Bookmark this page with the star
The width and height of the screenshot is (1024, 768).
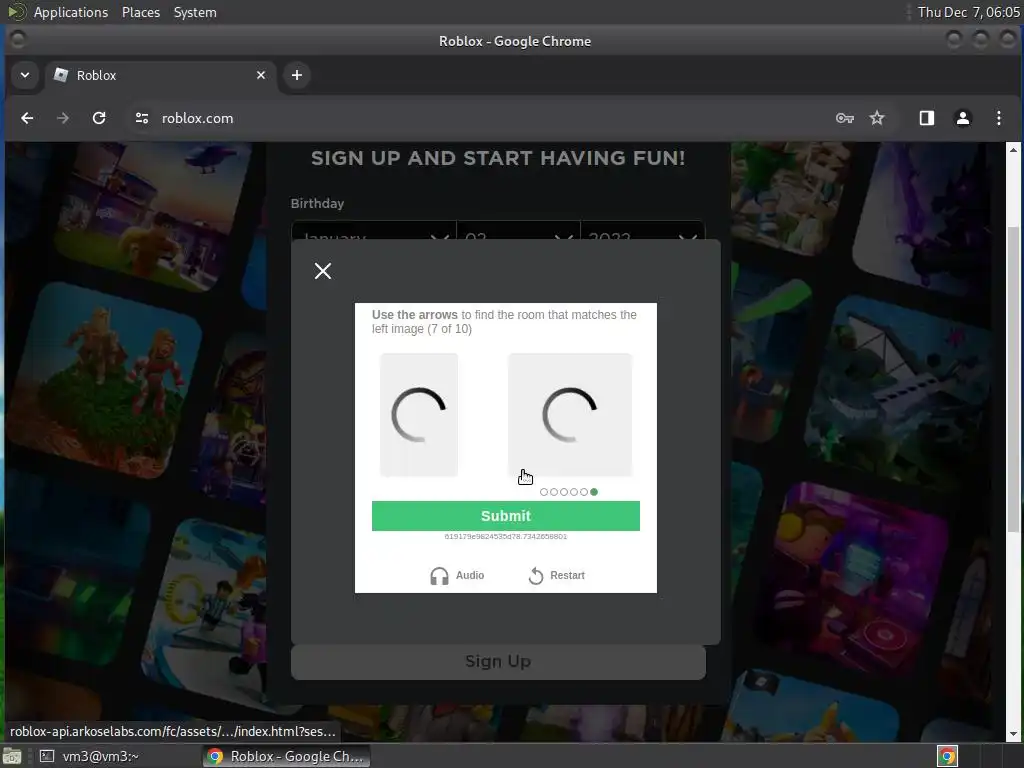point(877,118)
